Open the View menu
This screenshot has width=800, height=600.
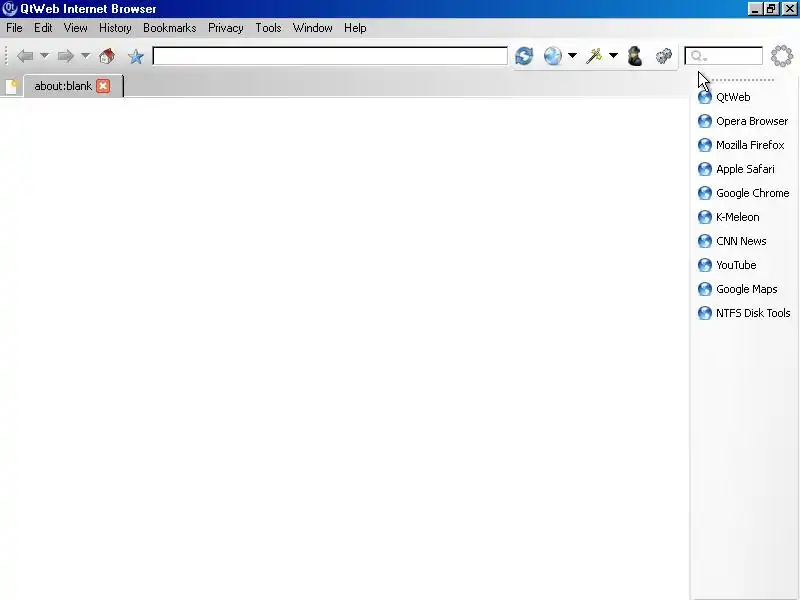(x=76, y=28)
